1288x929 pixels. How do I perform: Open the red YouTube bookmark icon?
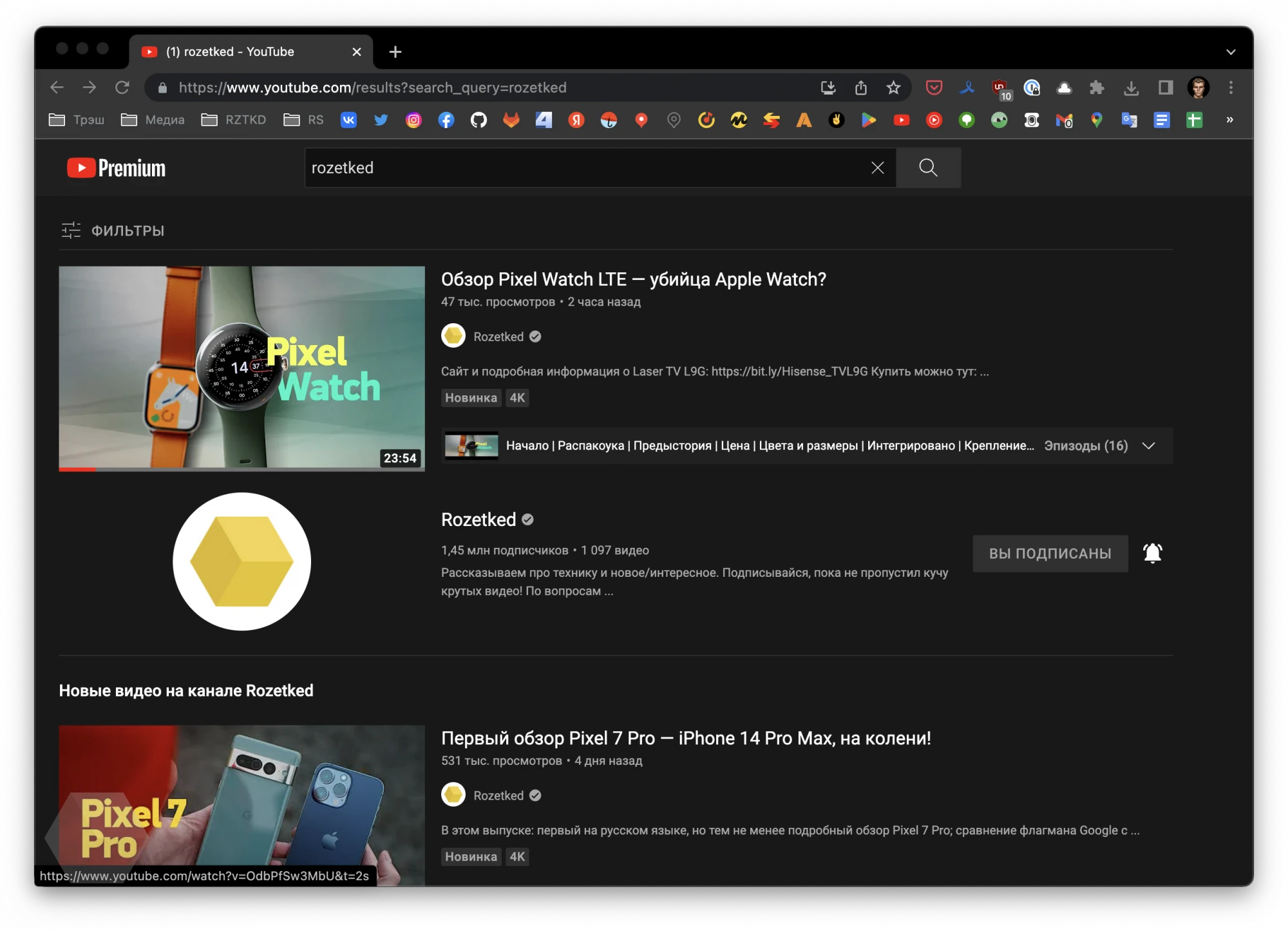pyautogui.click(x=902, y=120)
